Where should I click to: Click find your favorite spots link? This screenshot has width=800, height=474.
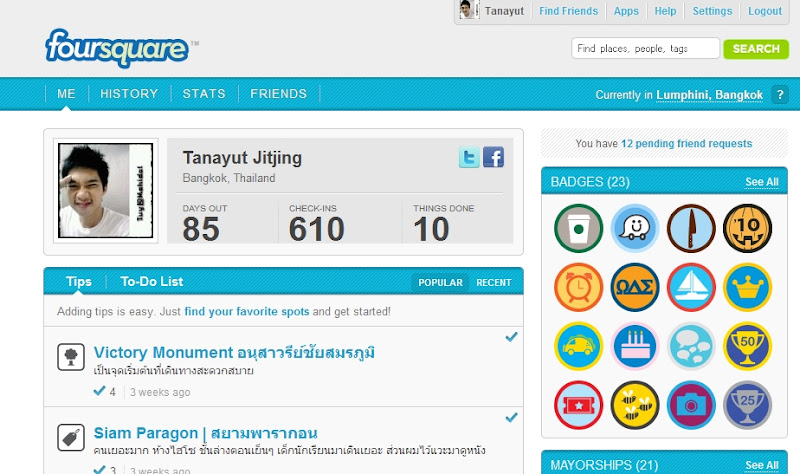[x=246, y=311]
